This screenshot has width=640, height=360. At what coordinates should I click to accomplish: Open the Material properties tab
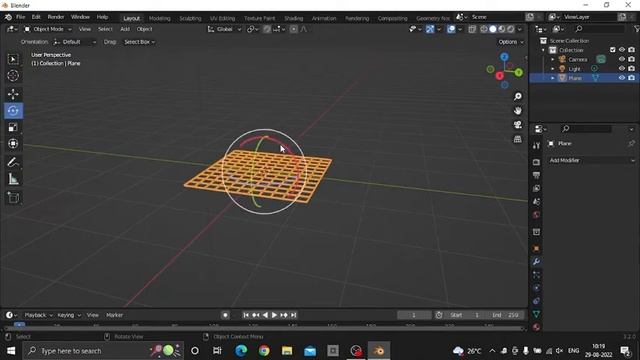536,327
